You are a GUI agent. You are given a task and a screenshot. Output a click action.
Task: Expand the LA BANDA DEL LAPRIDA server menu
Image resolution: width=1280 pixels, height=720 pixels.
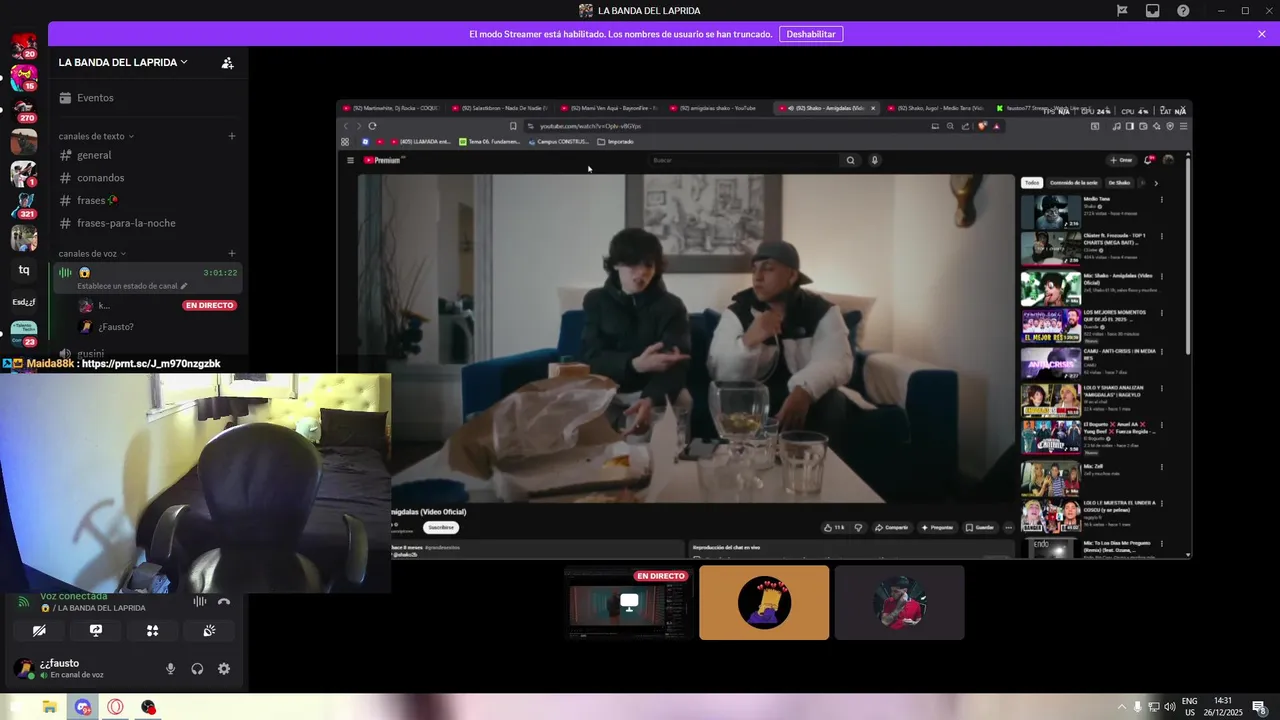coord(123,62)
